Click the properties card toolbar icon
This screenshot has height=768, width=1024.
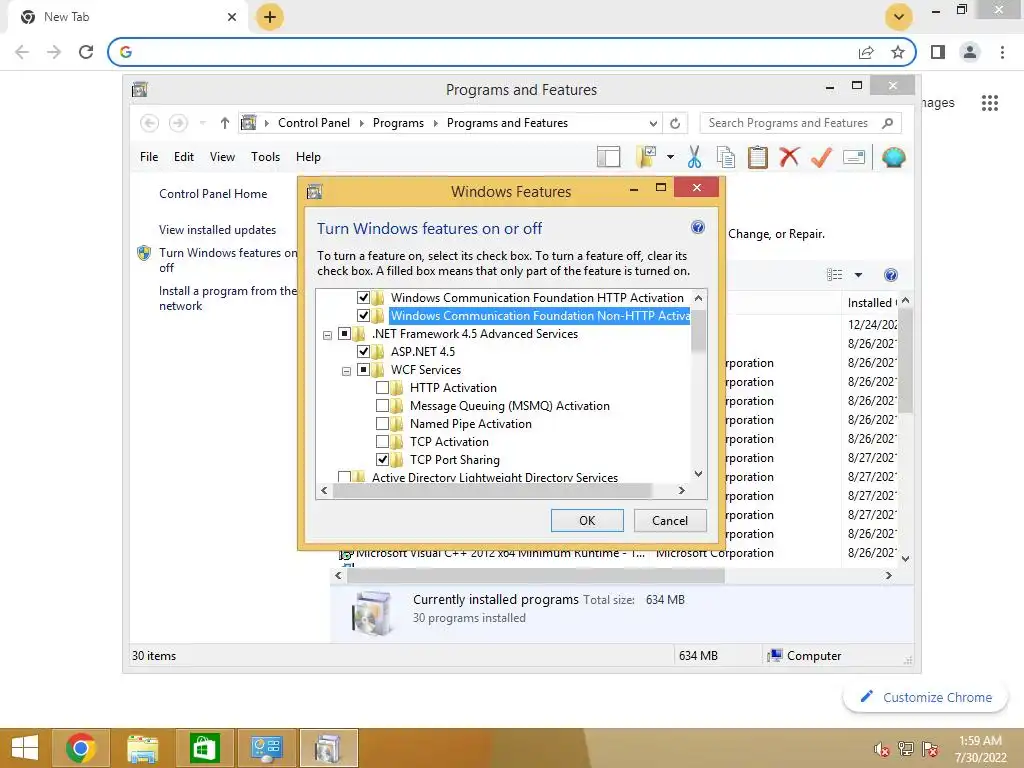click(x=854, y=157)
